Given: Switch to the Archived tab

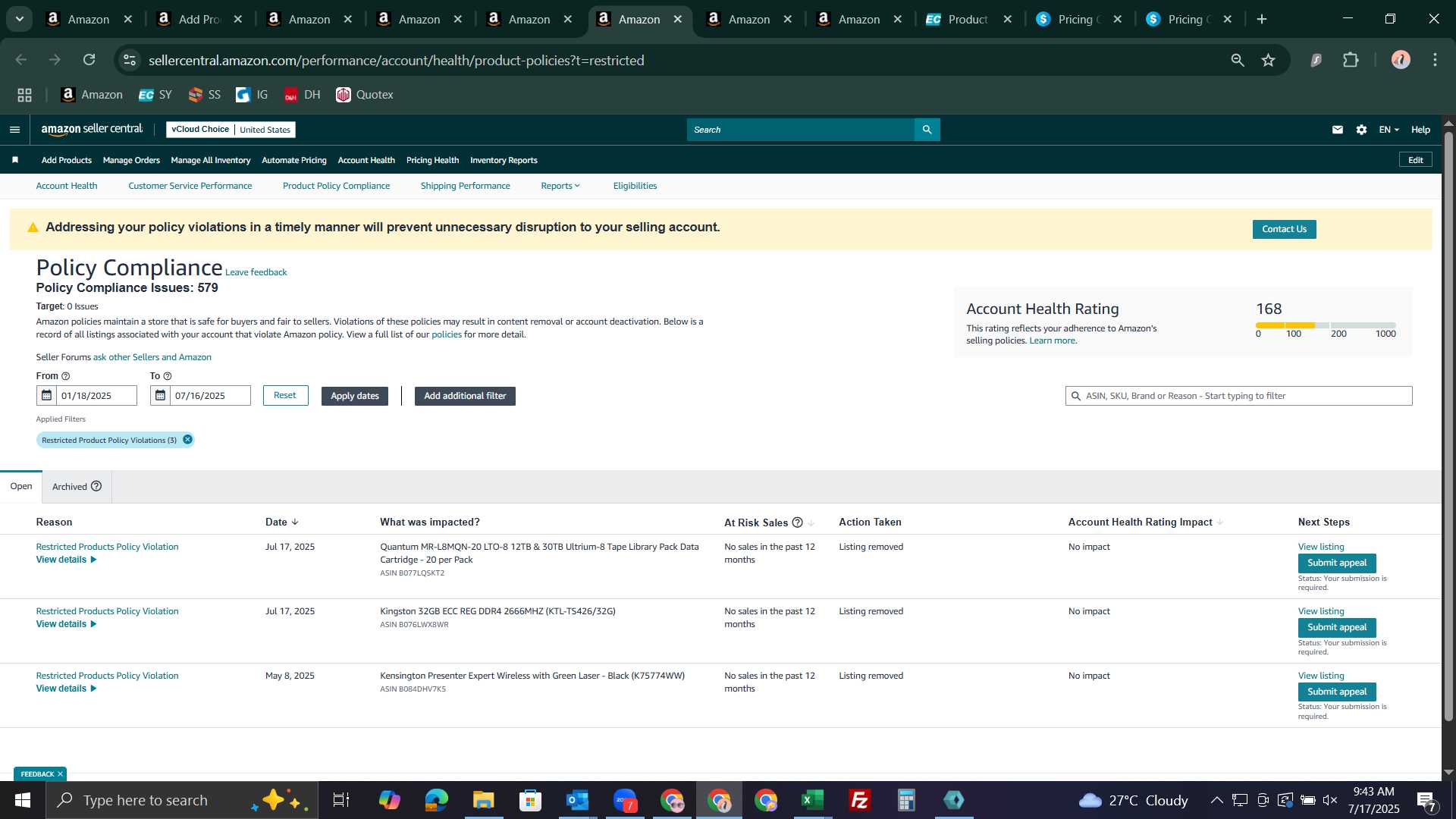Looking at the screenshot, I should coord(77,486).
